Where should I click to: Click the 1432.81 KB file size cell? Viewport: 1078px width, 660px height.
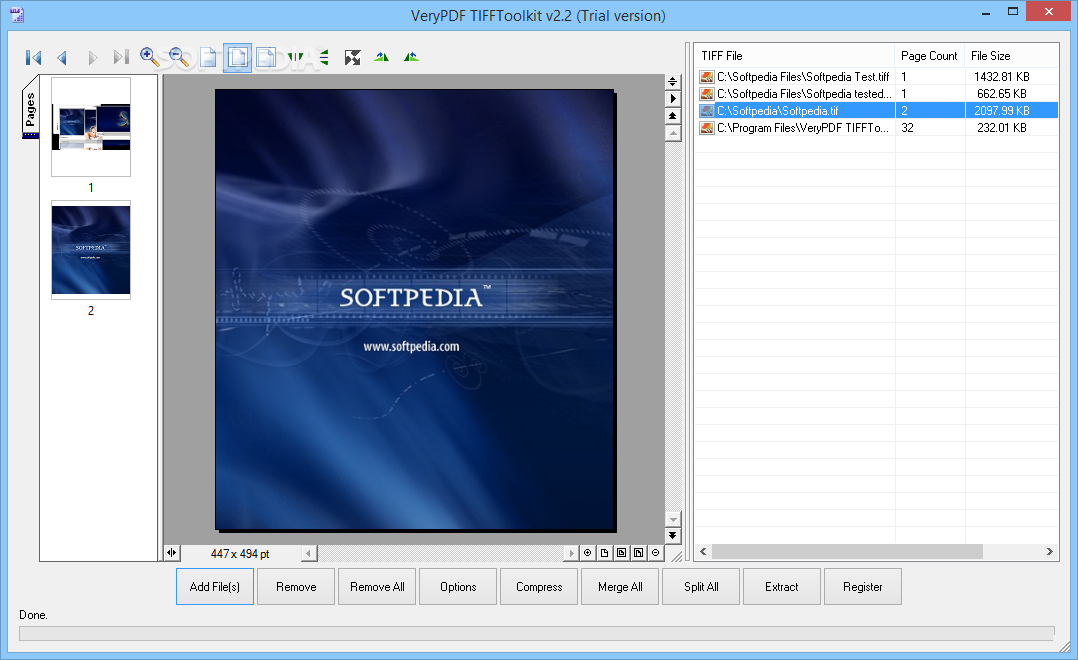click(x=1002, y=76)
